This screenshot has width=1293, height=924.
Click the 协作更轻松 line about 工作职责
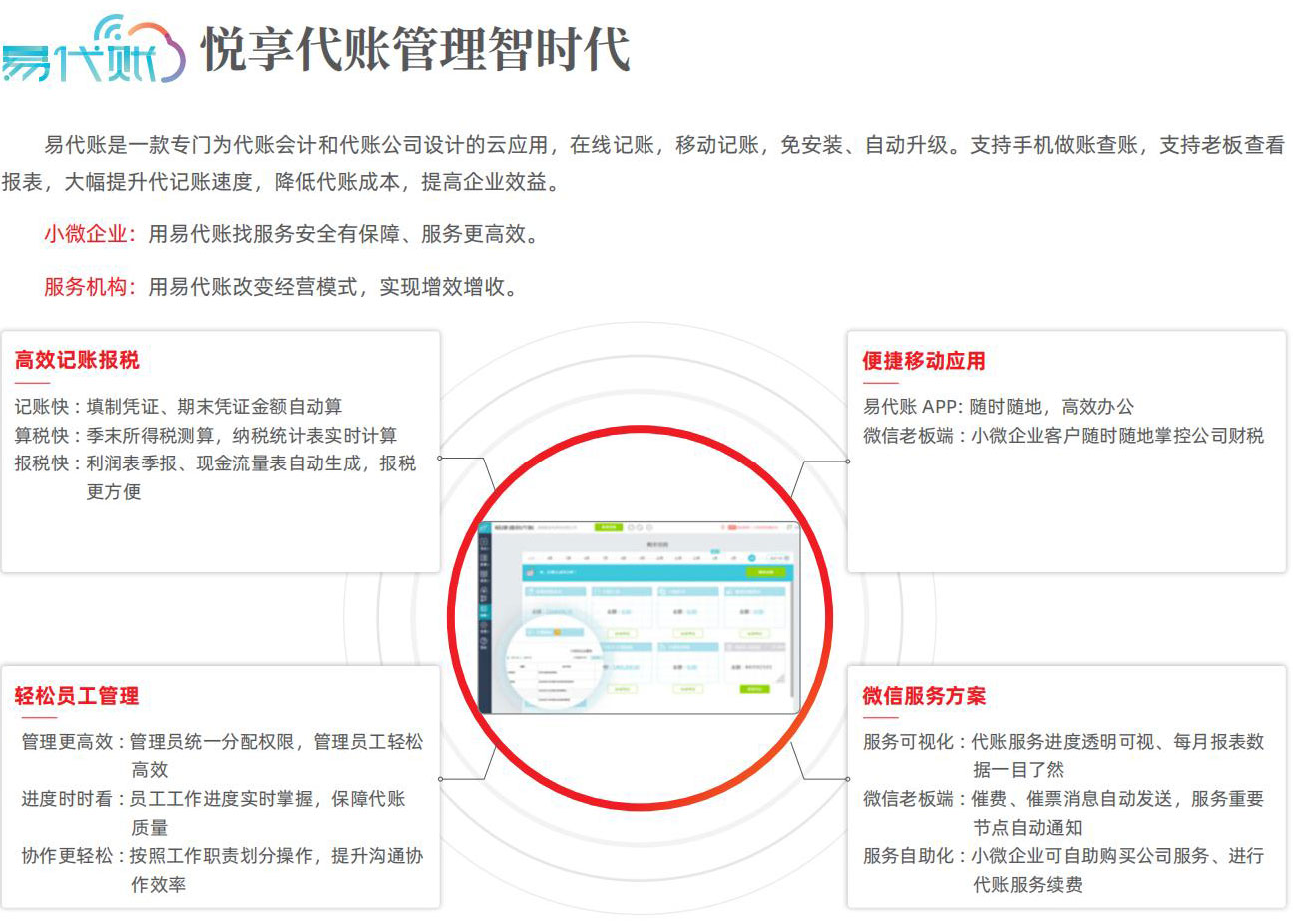point(222,870)
